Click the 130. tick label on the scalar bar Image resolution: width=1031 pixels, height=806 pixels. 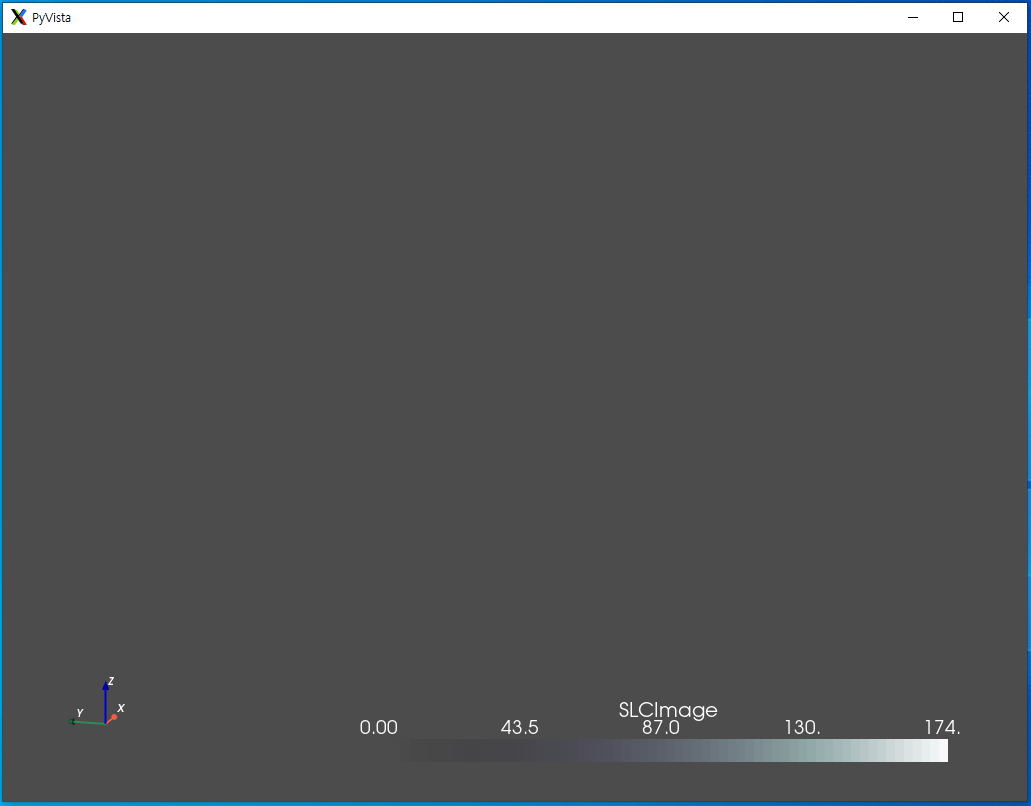pos(803,728)
